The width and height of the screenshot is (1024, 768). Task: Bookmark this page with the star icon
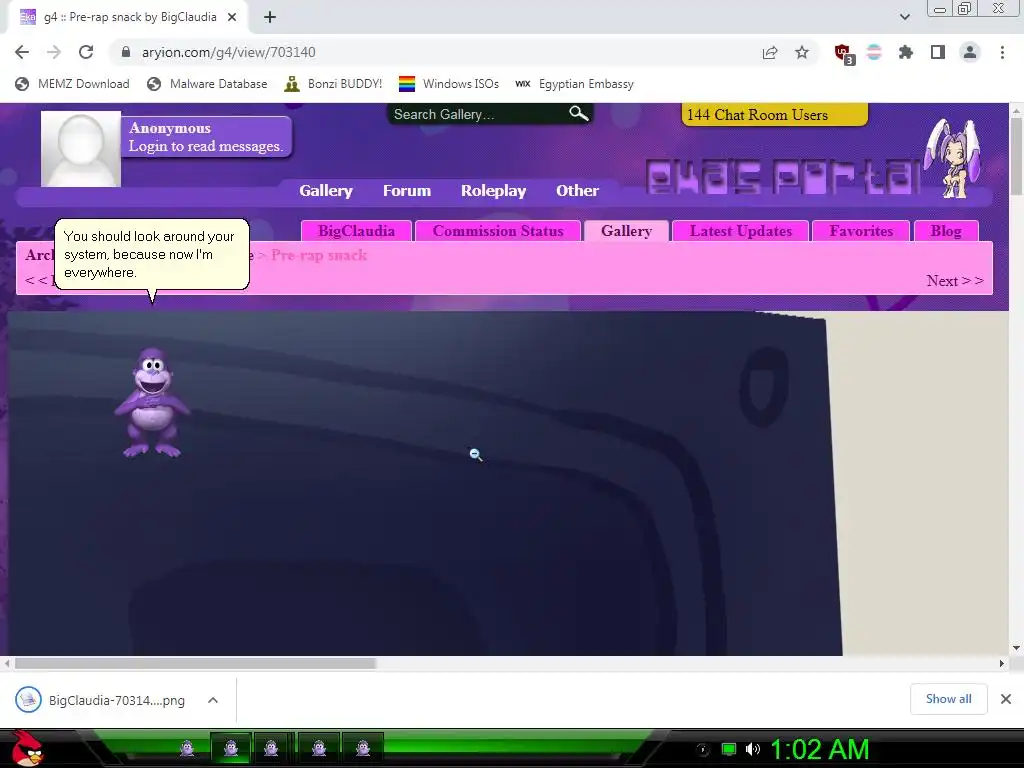click(x=802, y=52)
